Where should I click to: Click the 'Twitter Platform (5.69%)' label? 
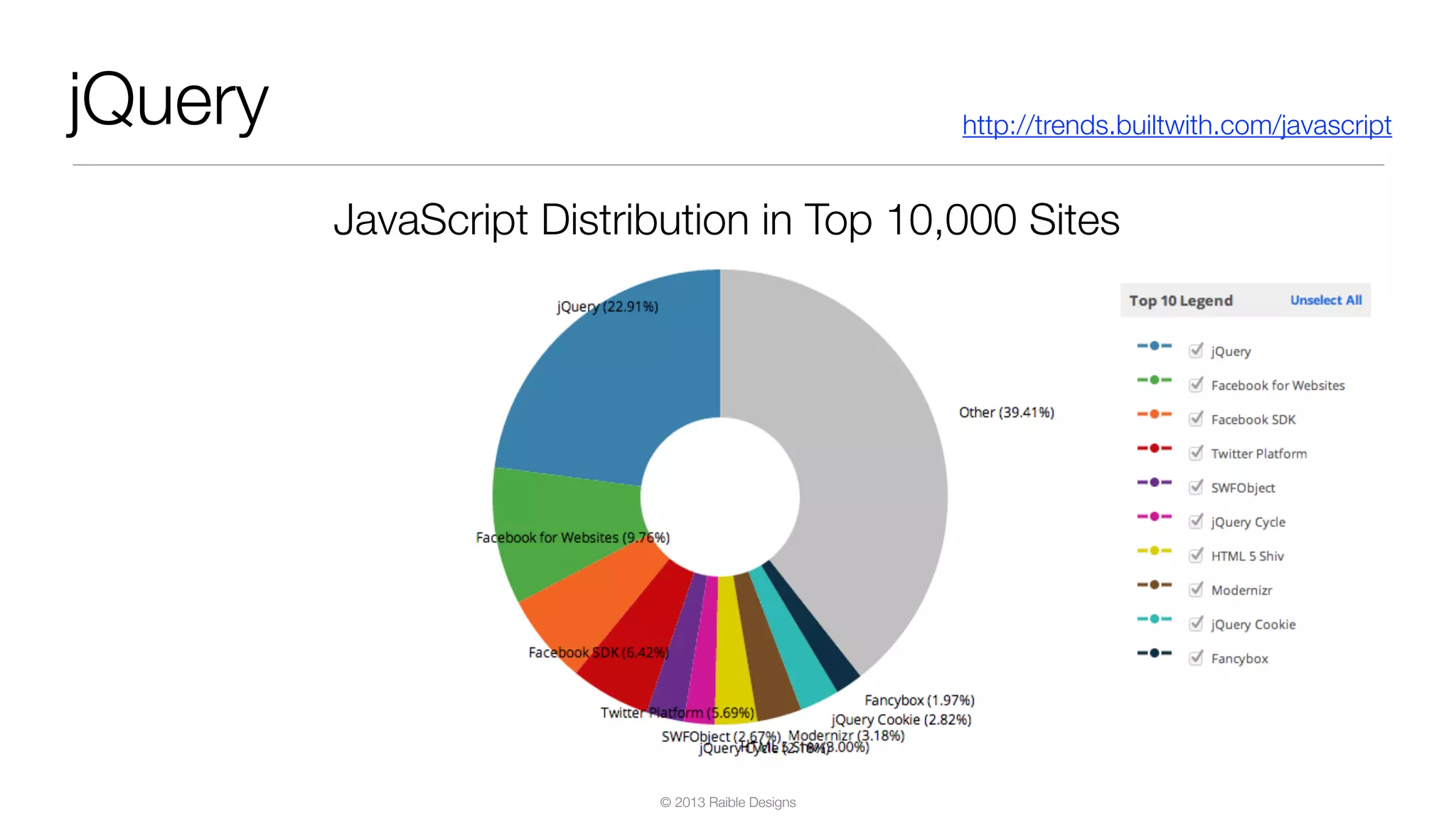click(x=678, y=712)
